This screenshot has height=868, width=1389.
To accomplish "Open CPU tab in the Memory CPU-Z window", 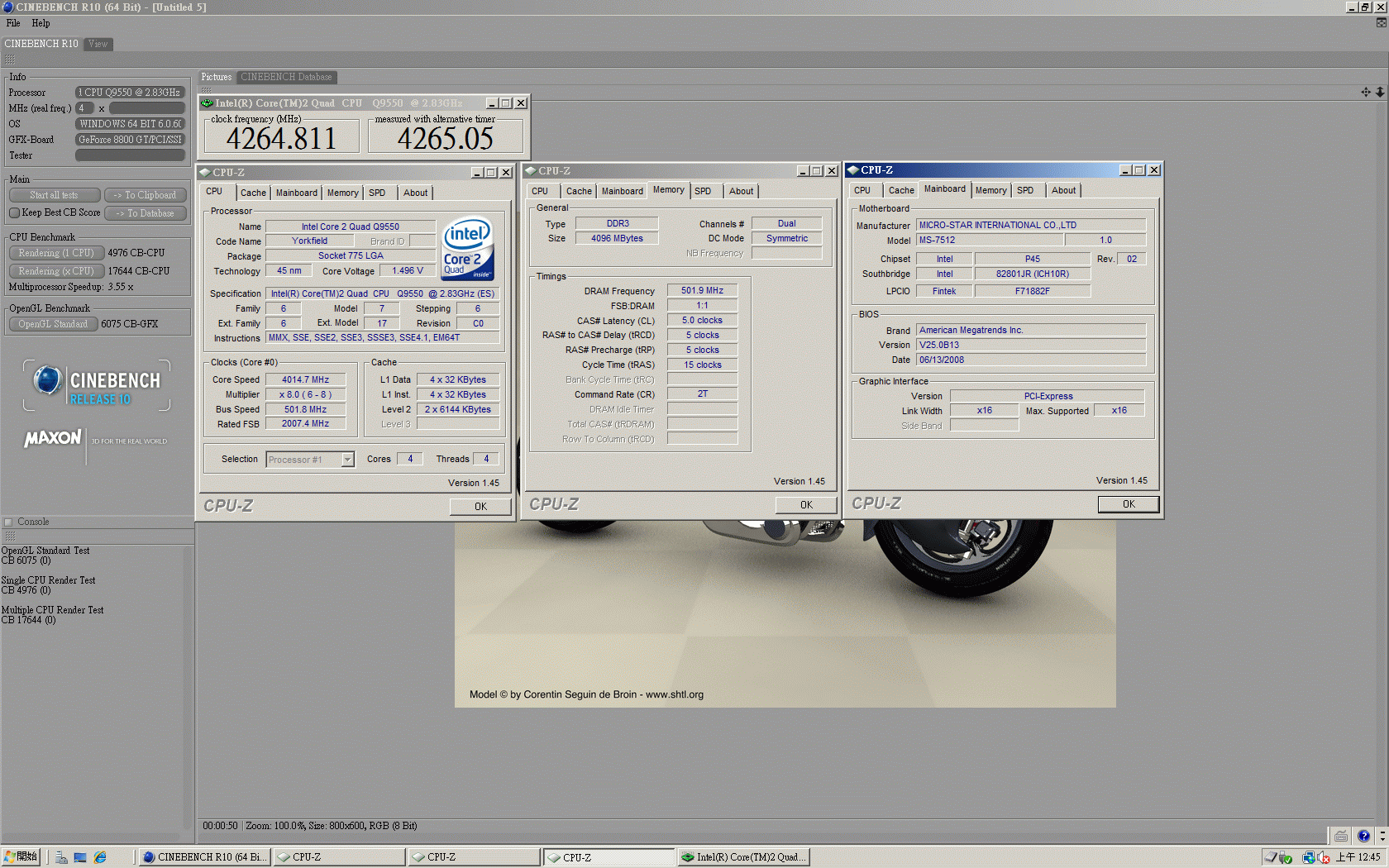I will point(540,191).
